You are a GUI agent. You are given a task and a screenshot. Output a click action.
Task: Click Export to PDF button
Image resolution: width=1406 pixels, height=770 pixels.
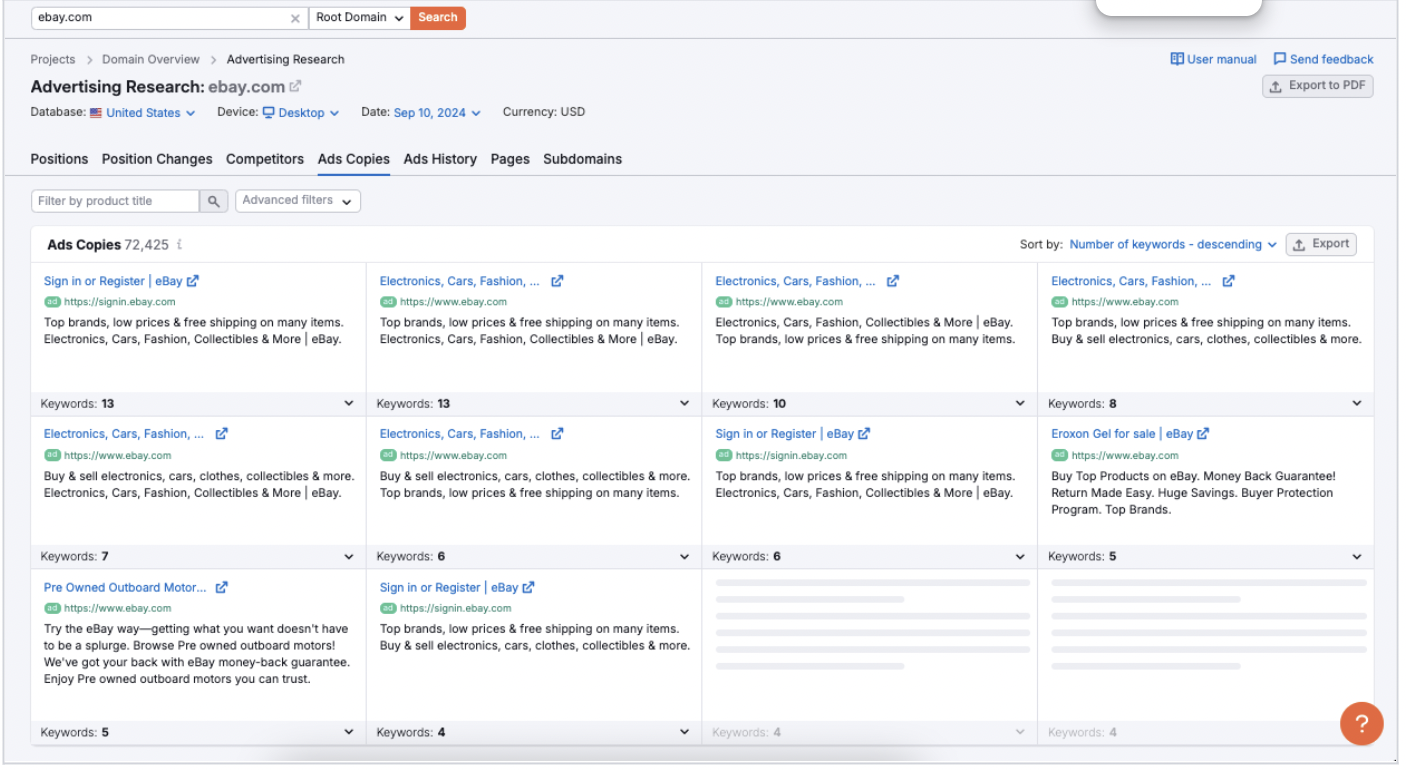pos(1317,86)
